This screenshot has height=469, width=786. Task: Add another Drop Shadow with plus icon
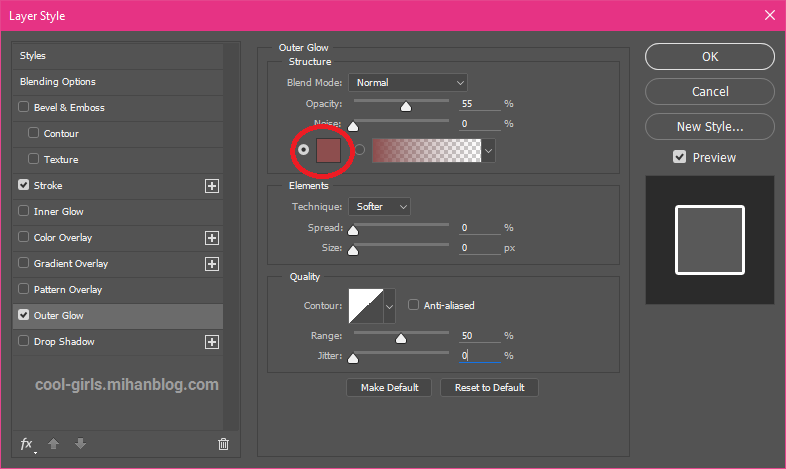click(x=212, y=342)
